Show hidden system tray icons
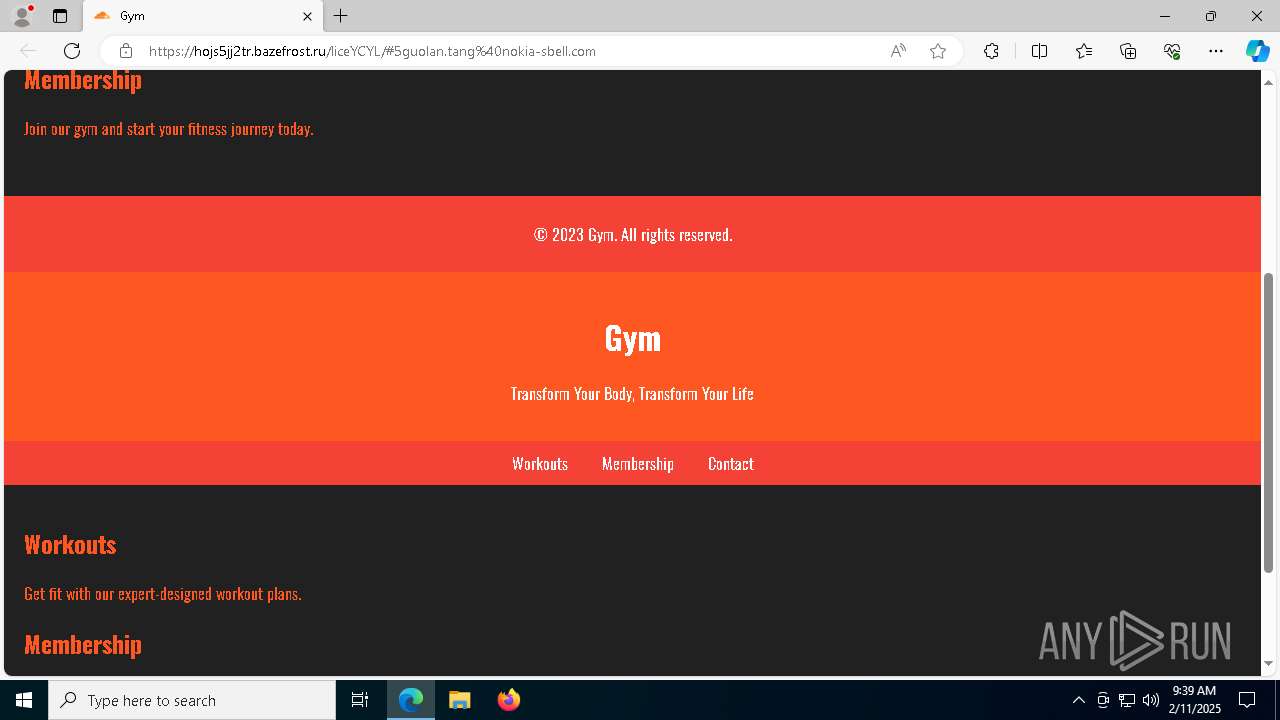Screen dimensions: 1280x720 (x=1078, y=700)
